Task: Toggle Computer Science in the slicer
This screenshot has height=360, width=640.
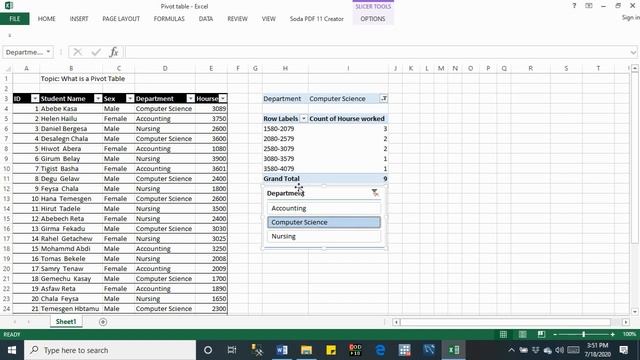Action: pos(324,222)
